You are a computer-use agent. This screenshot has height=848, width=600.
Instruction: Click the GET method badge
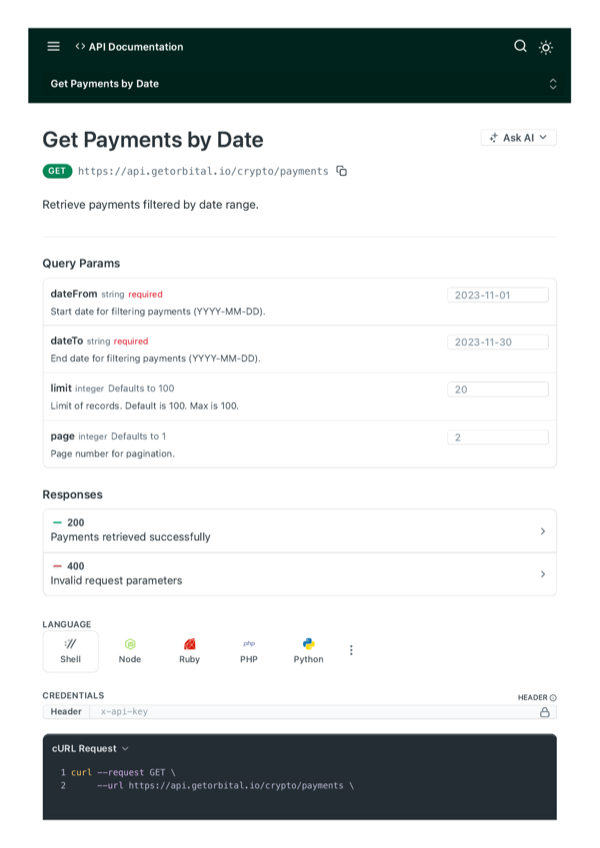point(57,171)
